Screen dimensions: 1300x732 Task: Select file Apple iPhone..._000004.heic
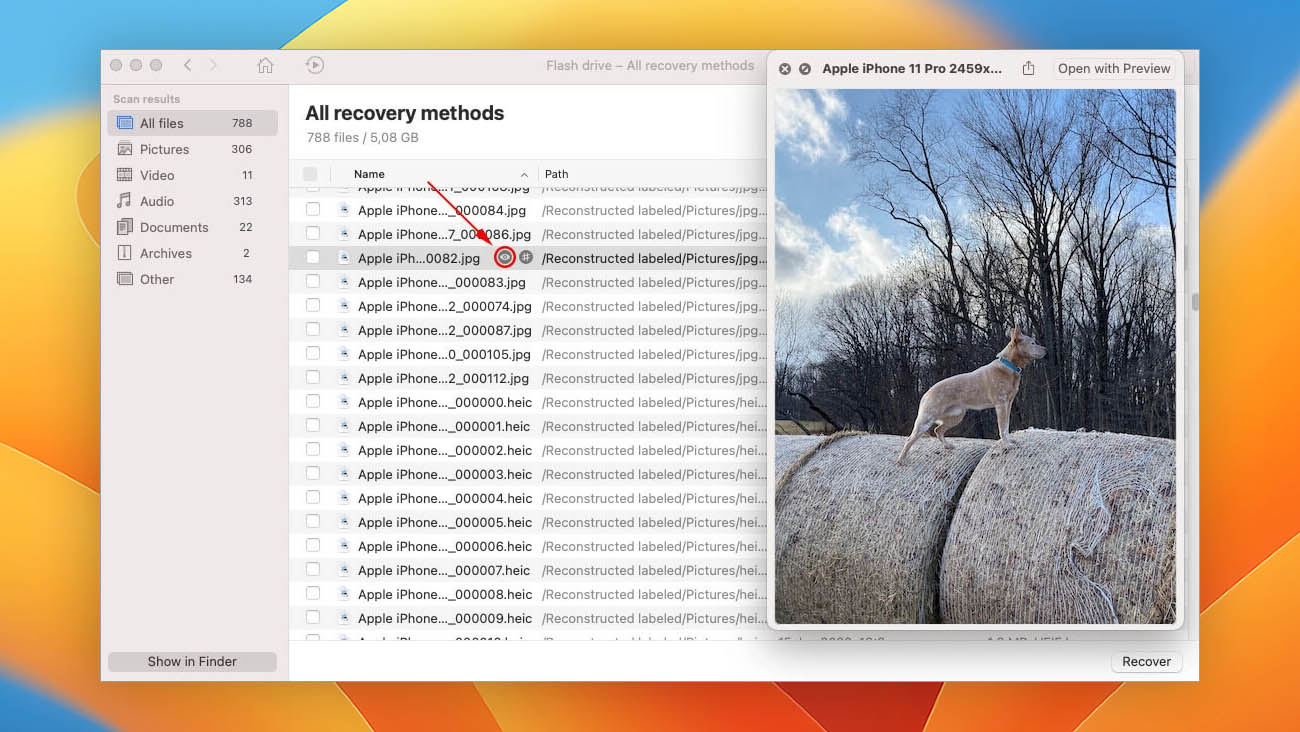point(445,498)
